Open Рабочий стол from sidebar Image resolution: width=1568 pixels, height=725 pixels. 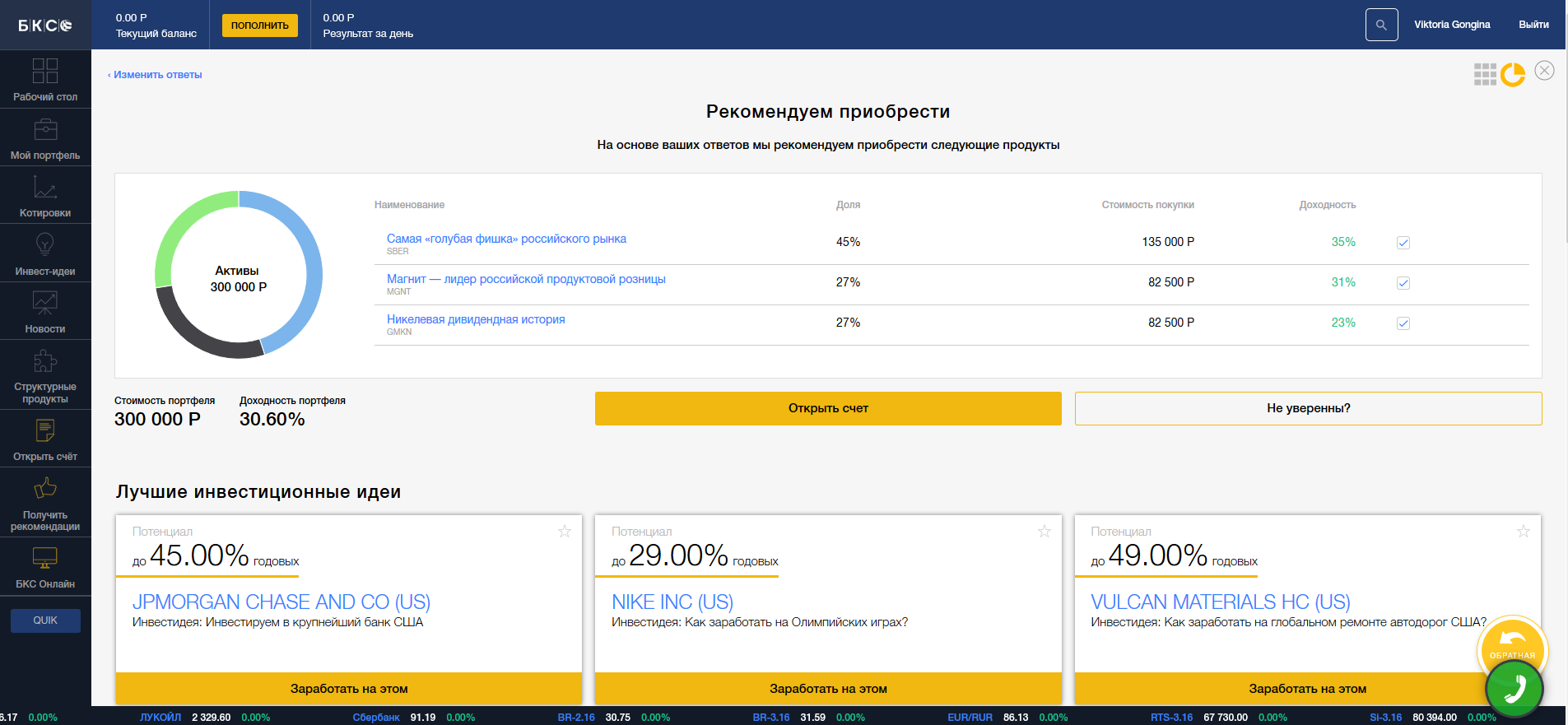tap(45, 79)
